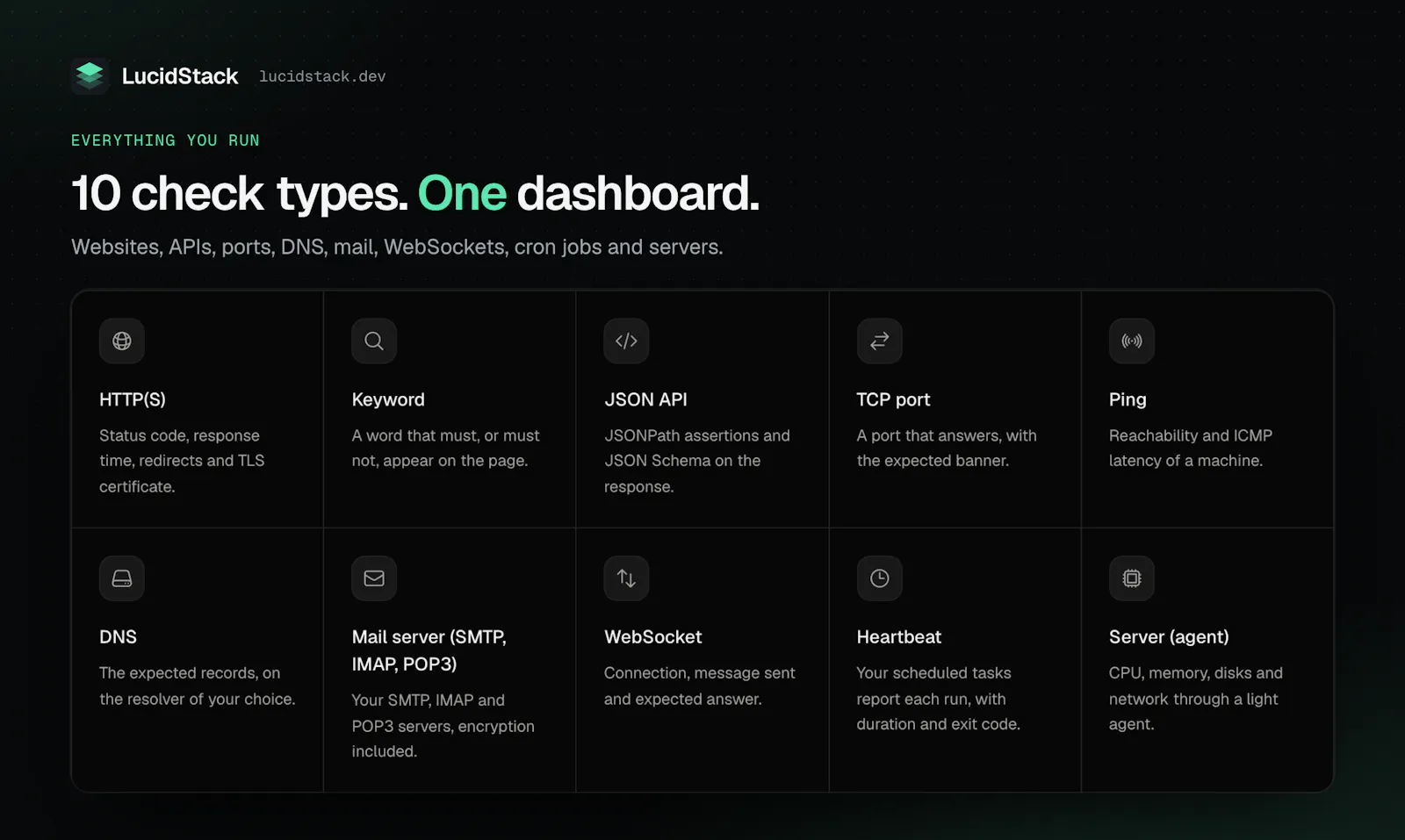Click description 'The expected records, on the resolver'
1405x840 pixels.
point(198,686)
